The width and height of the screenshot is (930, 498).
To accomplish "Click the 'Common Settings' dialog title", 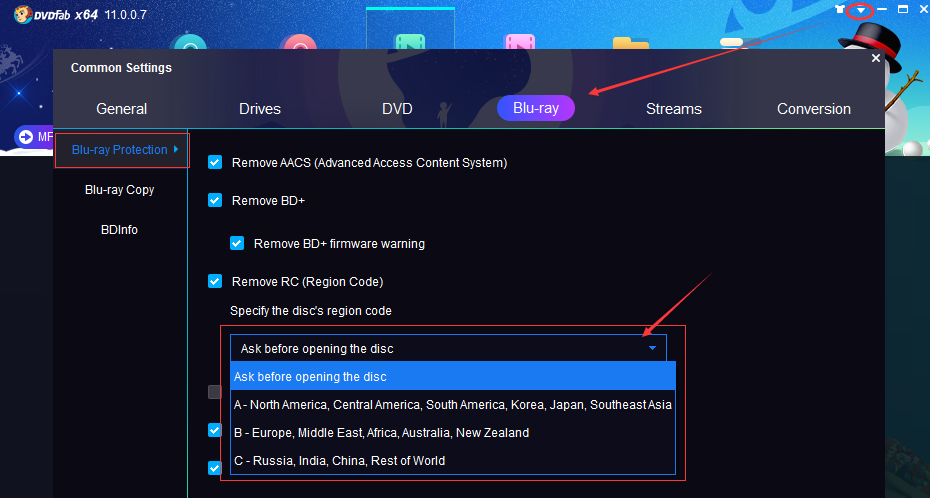I will (x=121, y=68).
